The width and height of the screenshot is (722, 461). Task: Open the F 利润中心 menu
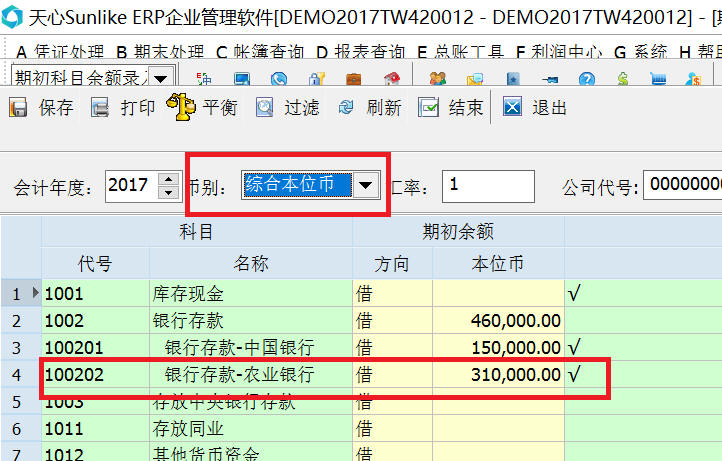coord(559,52)
